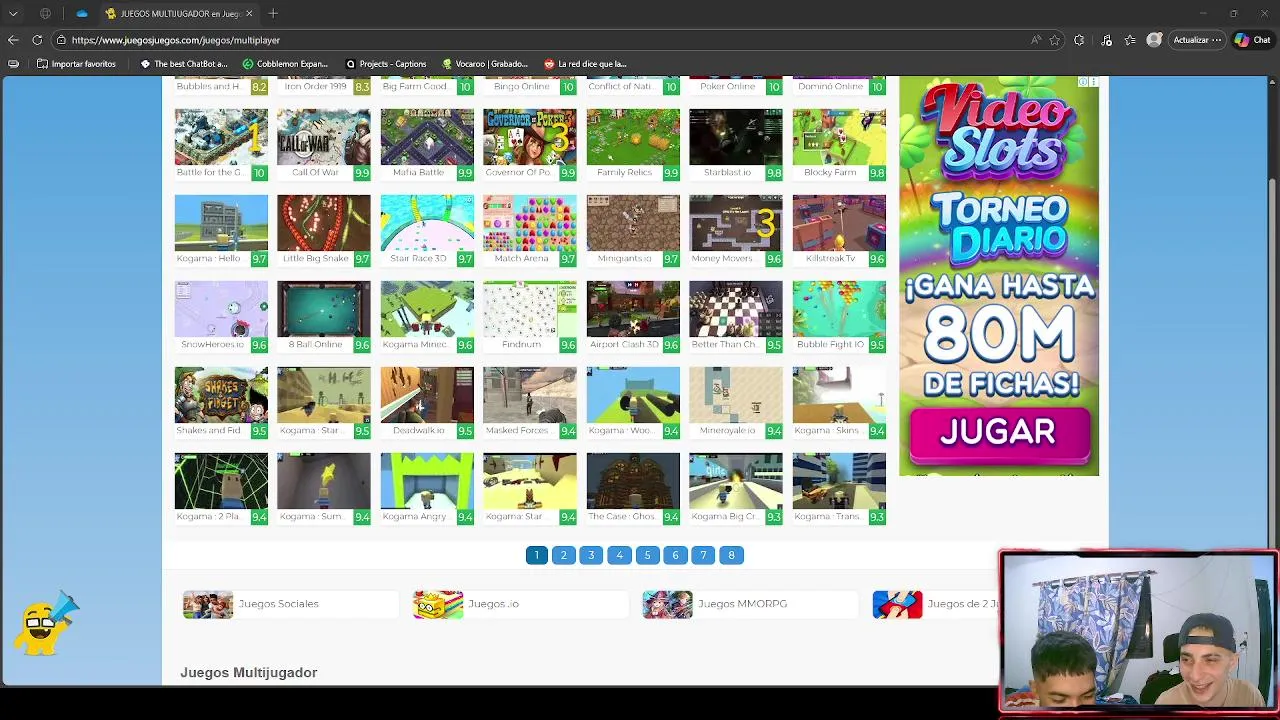Open the Juegos .io category
Viewport: 1280px width, 720px height.
coord(520,604)
